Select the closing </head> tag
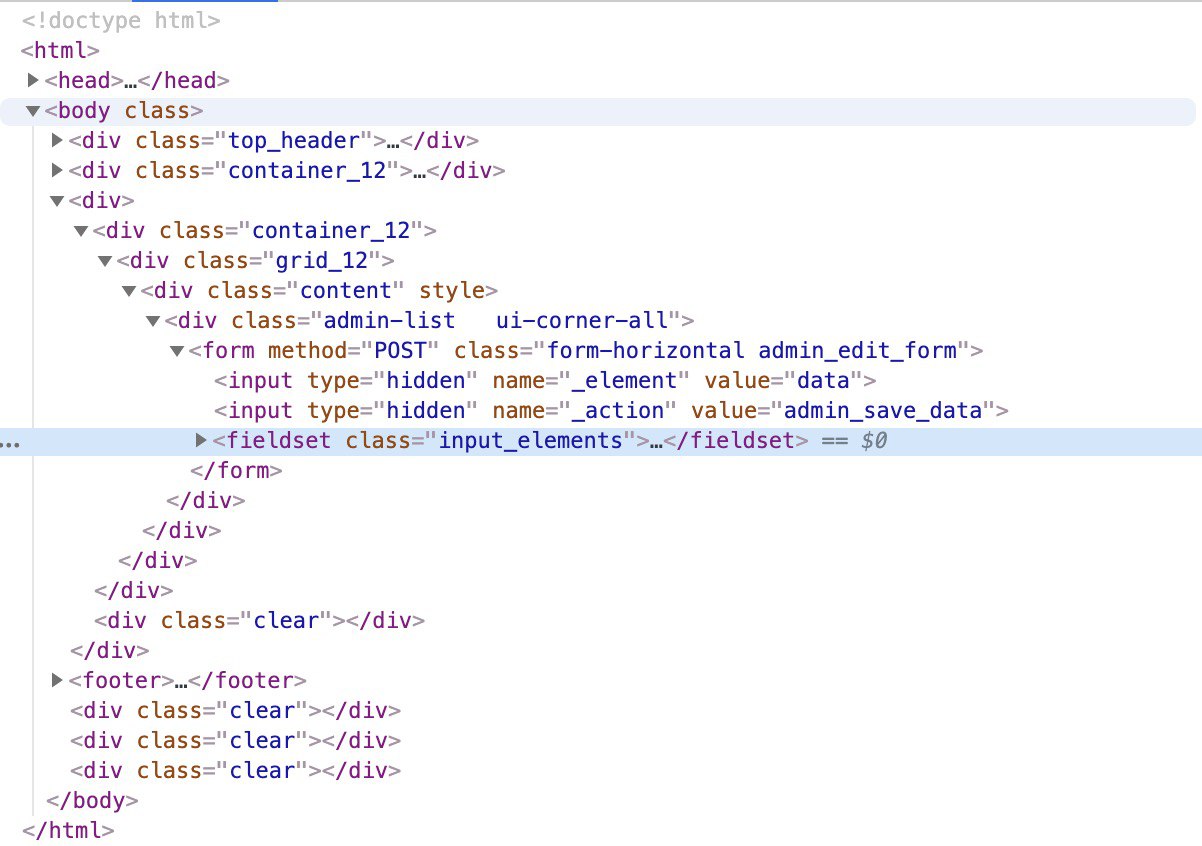This screenshot has height=846, width=1202. [x=183, y=80]
